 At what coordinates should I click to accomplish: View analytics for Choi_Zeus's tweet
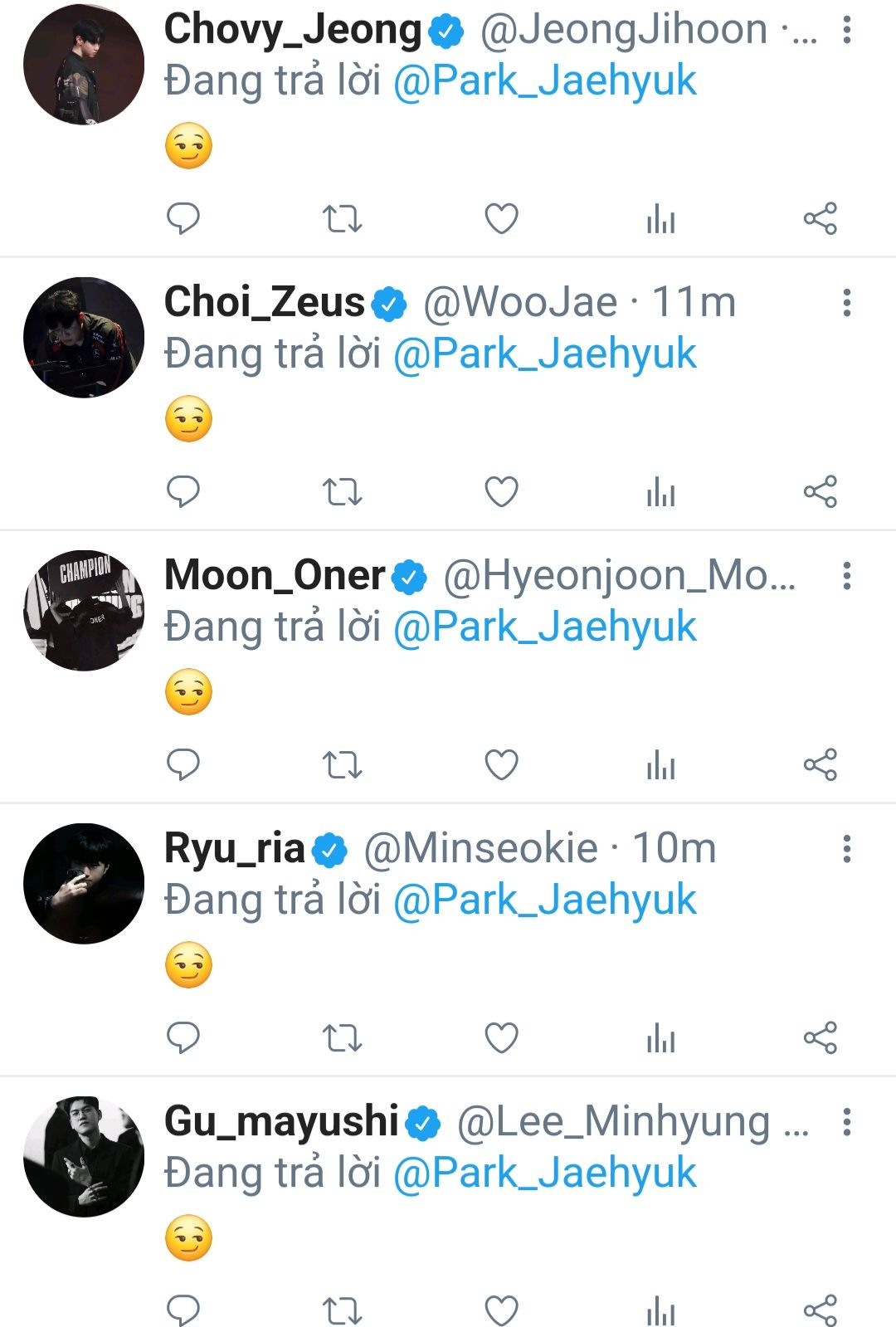coord(660,492)
